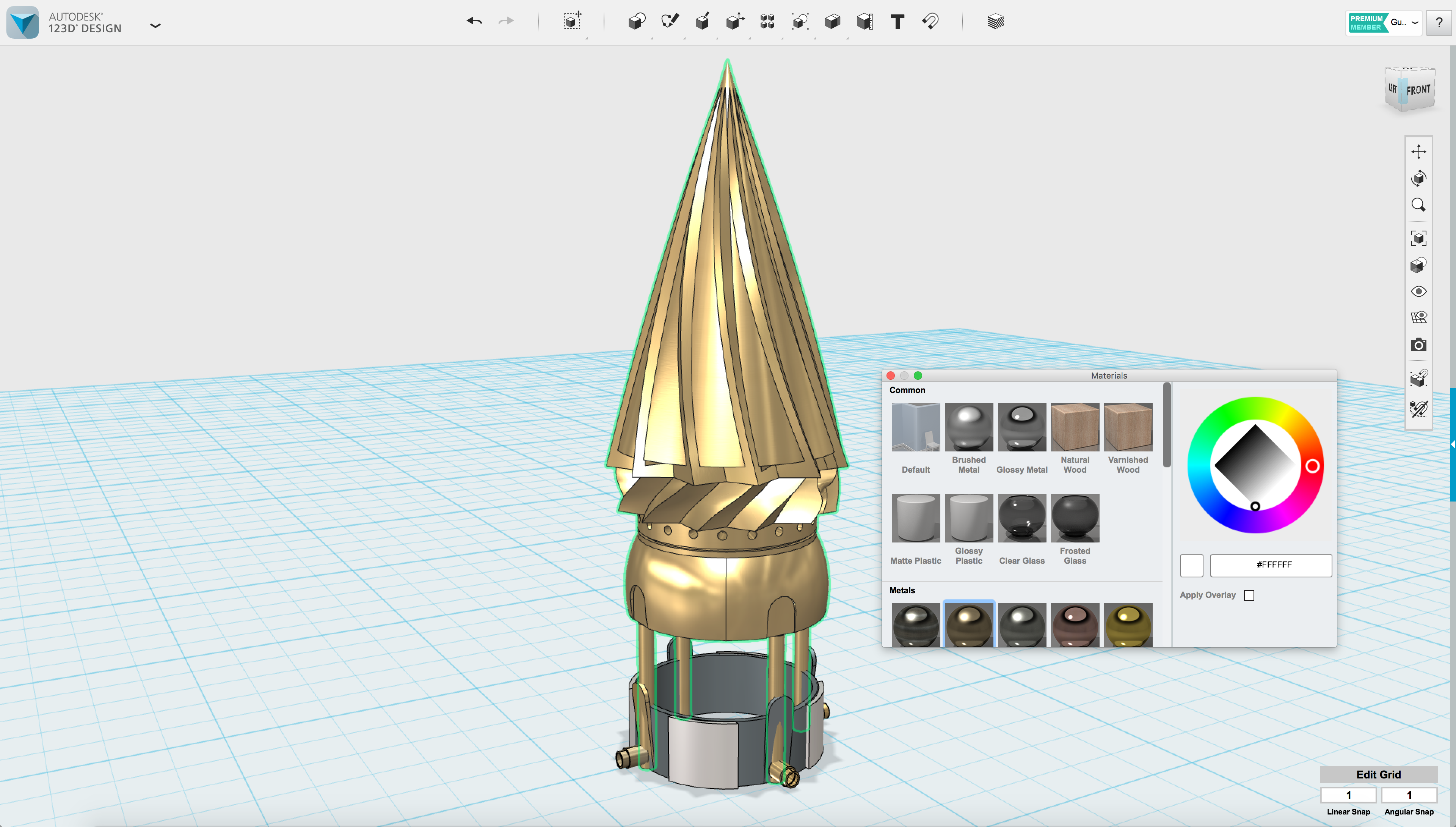This screenshot has height=827, width=1456.
Task: Open the Pattern tool icon
Action: [x=767, y=22]
